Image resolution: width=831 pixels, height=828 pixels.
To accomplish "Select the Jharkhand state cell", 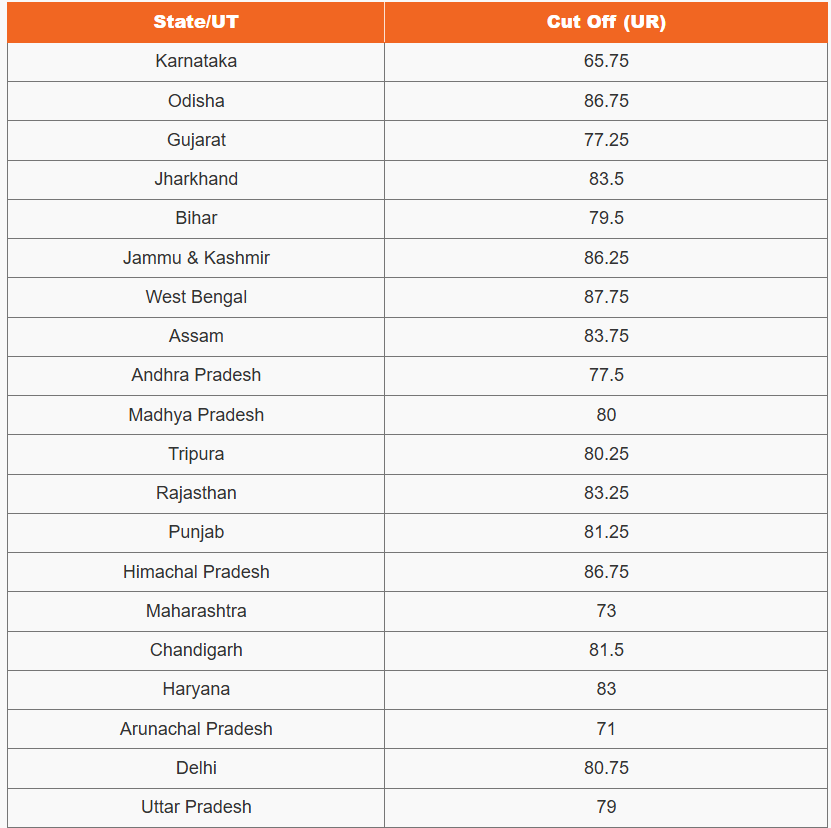I will click(196, 179).
